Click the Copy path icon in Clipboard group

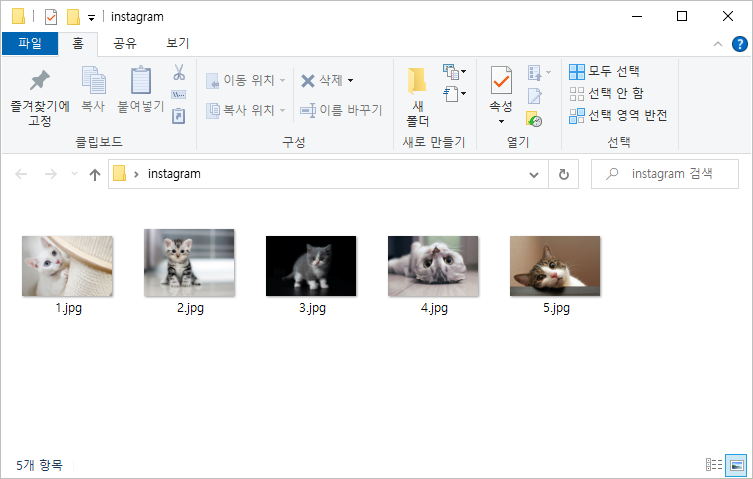click(179, 95)
